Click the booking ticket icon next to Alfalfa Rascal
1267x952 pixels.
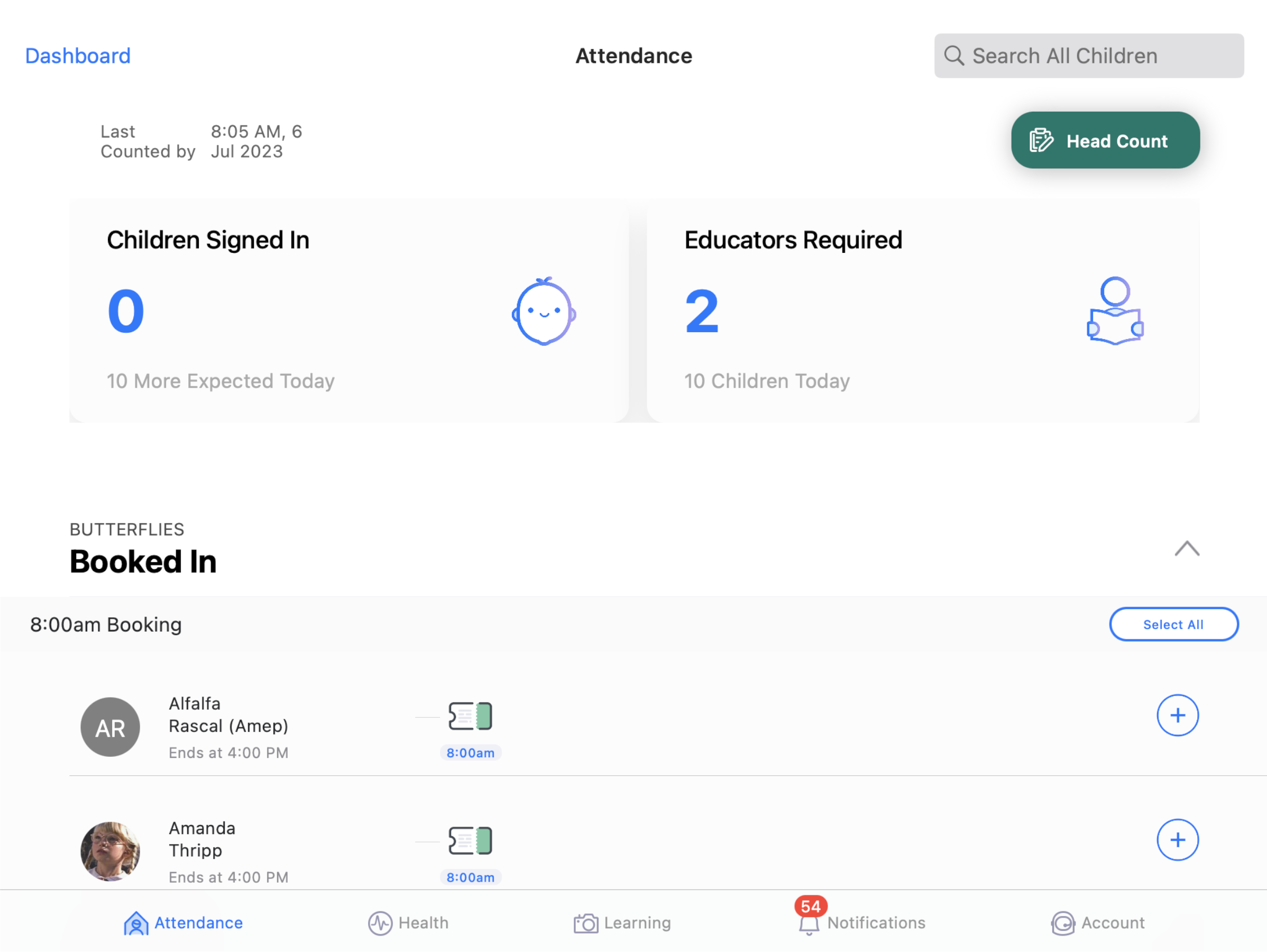point(470,715)
